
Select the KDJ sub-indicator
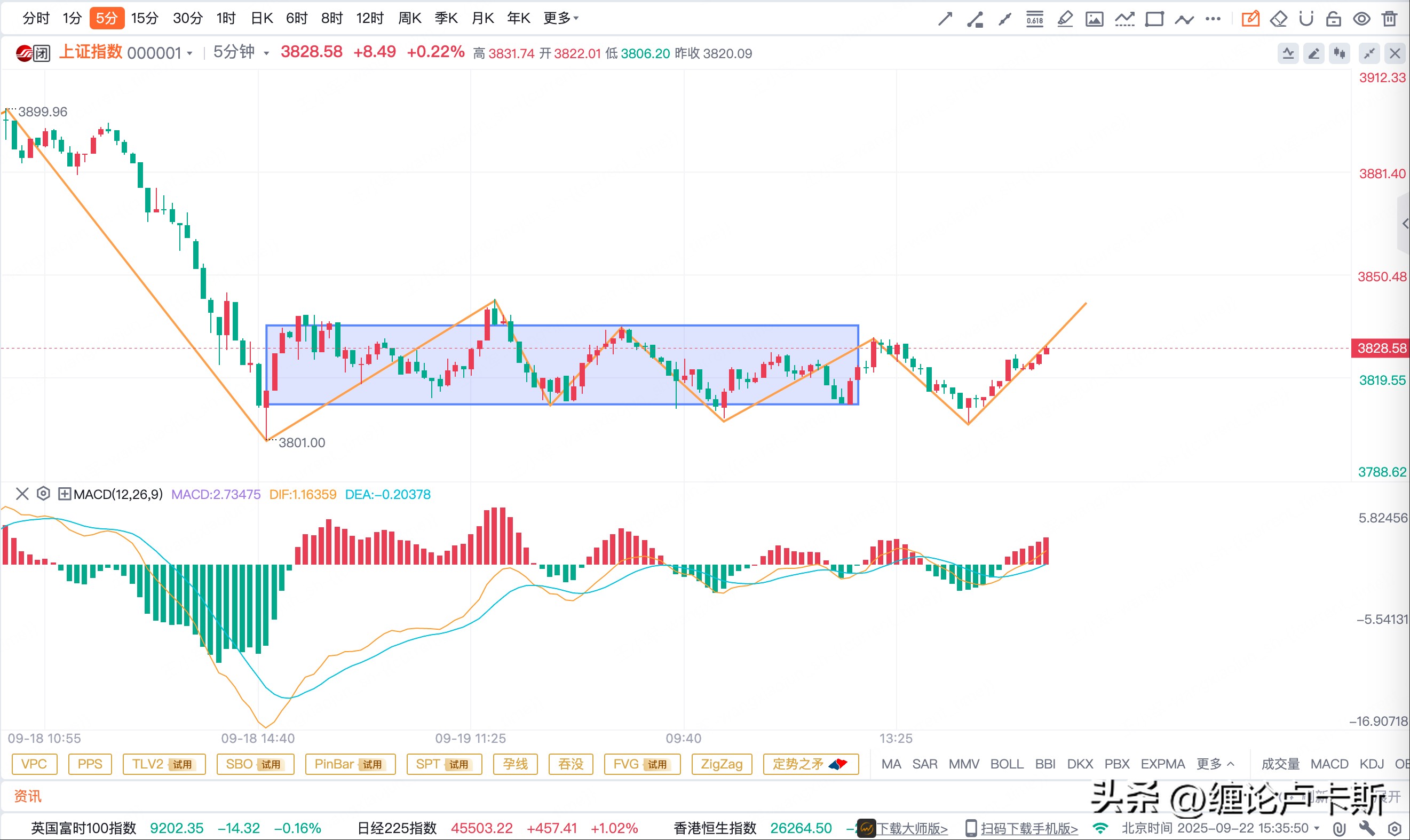[1372, 764]
